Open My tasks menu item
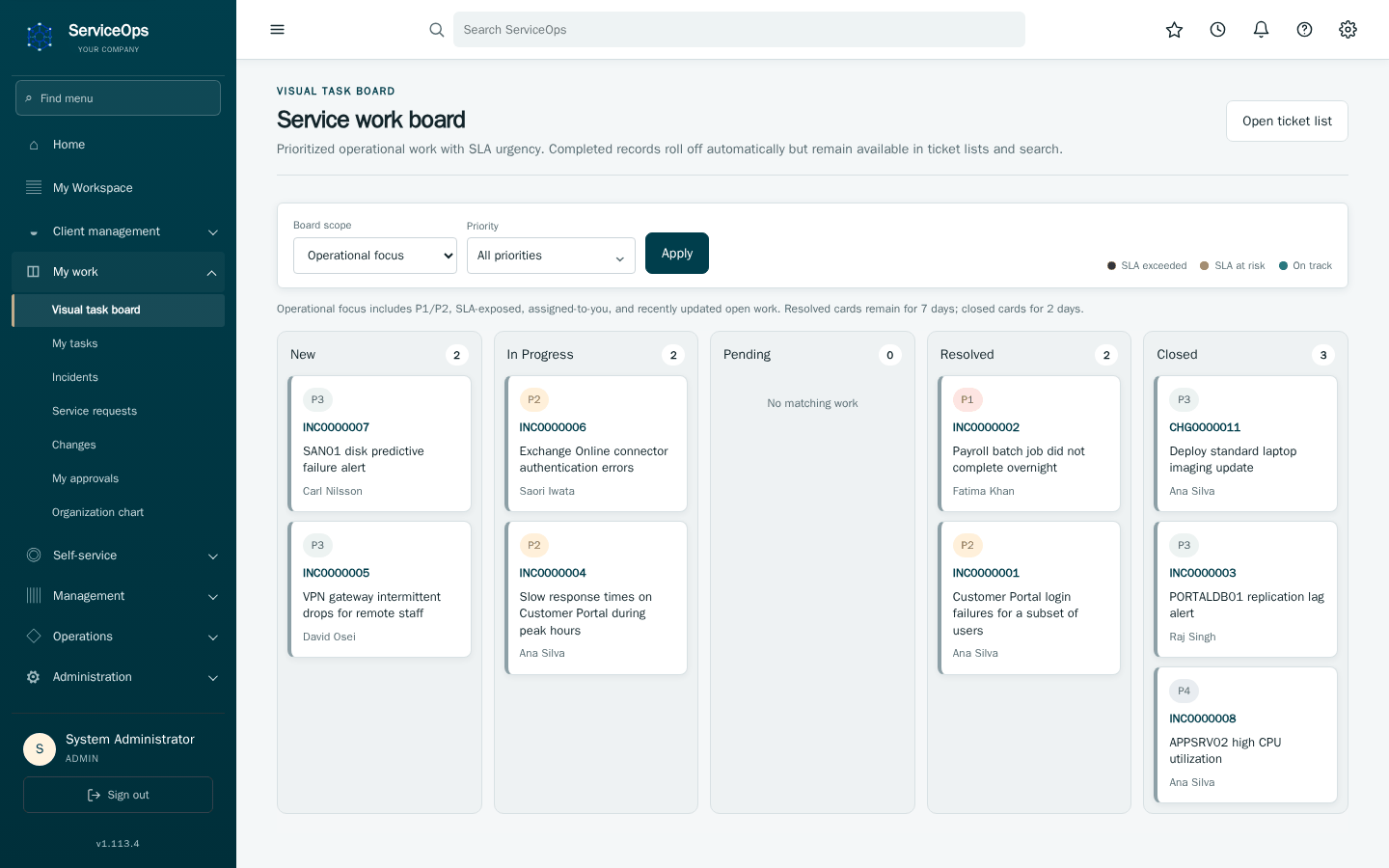The width and height of the screenshot is (1389, 868). click(x=118, y=343)
